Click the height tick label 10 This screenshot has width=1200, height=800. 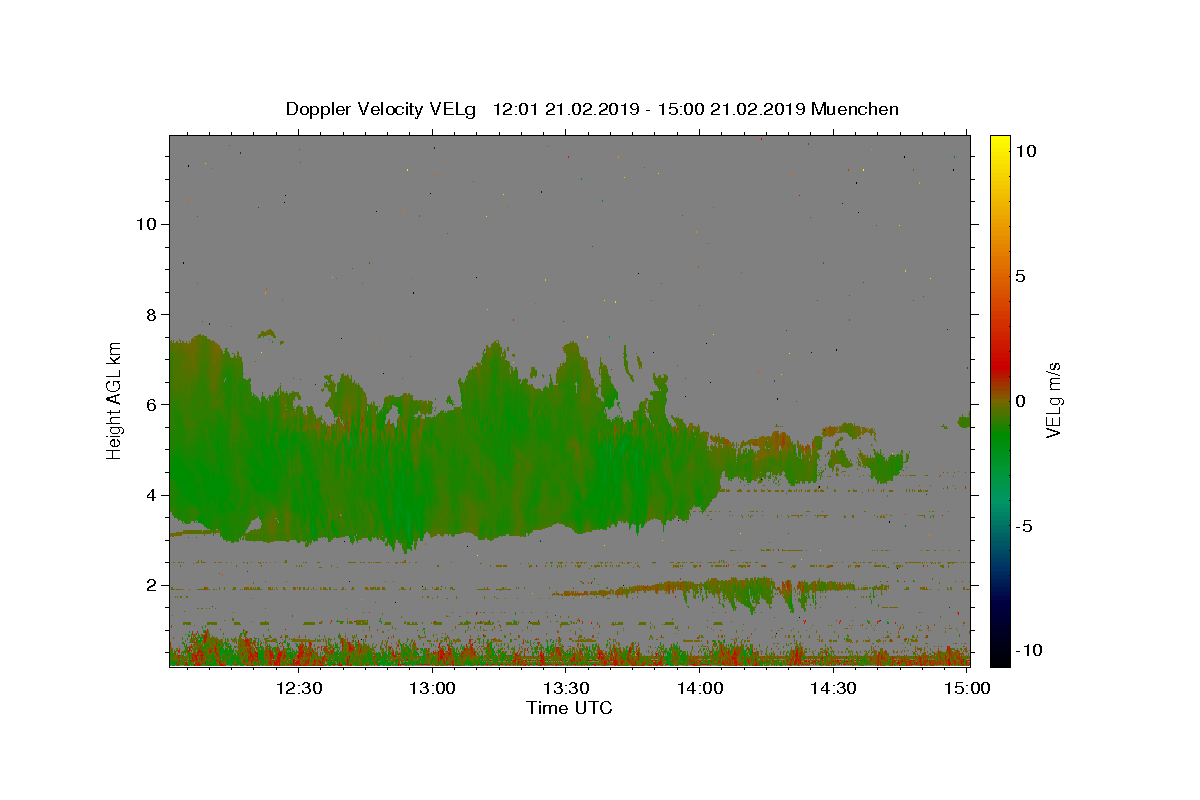point(147,224)
